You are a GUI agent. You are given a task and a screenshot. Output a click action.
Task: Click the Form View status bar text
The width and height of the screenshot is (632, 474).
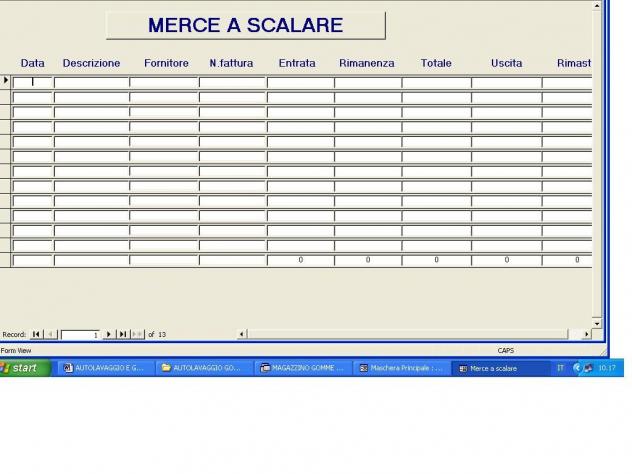tap(16, 351)
